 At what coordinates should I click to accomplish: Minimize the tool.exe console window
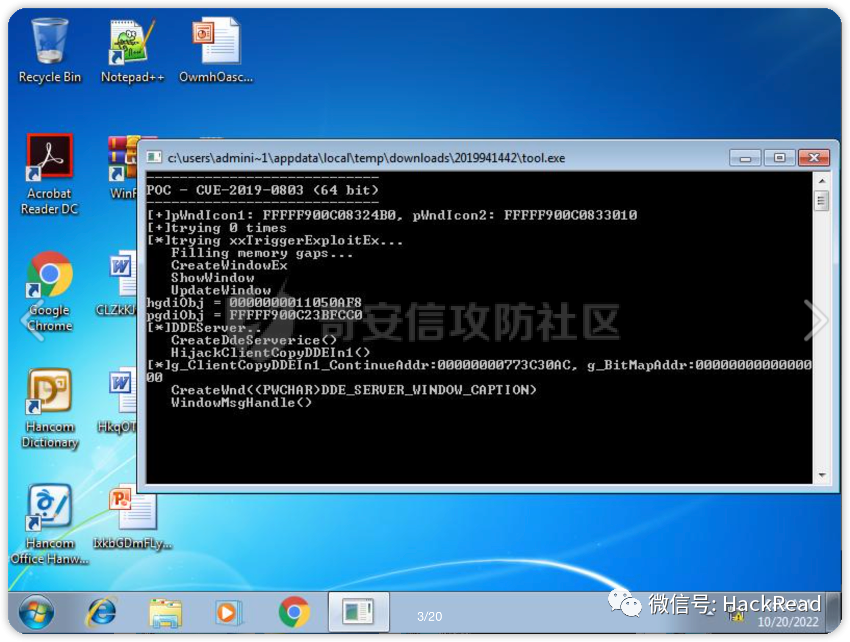coord(745,158)
